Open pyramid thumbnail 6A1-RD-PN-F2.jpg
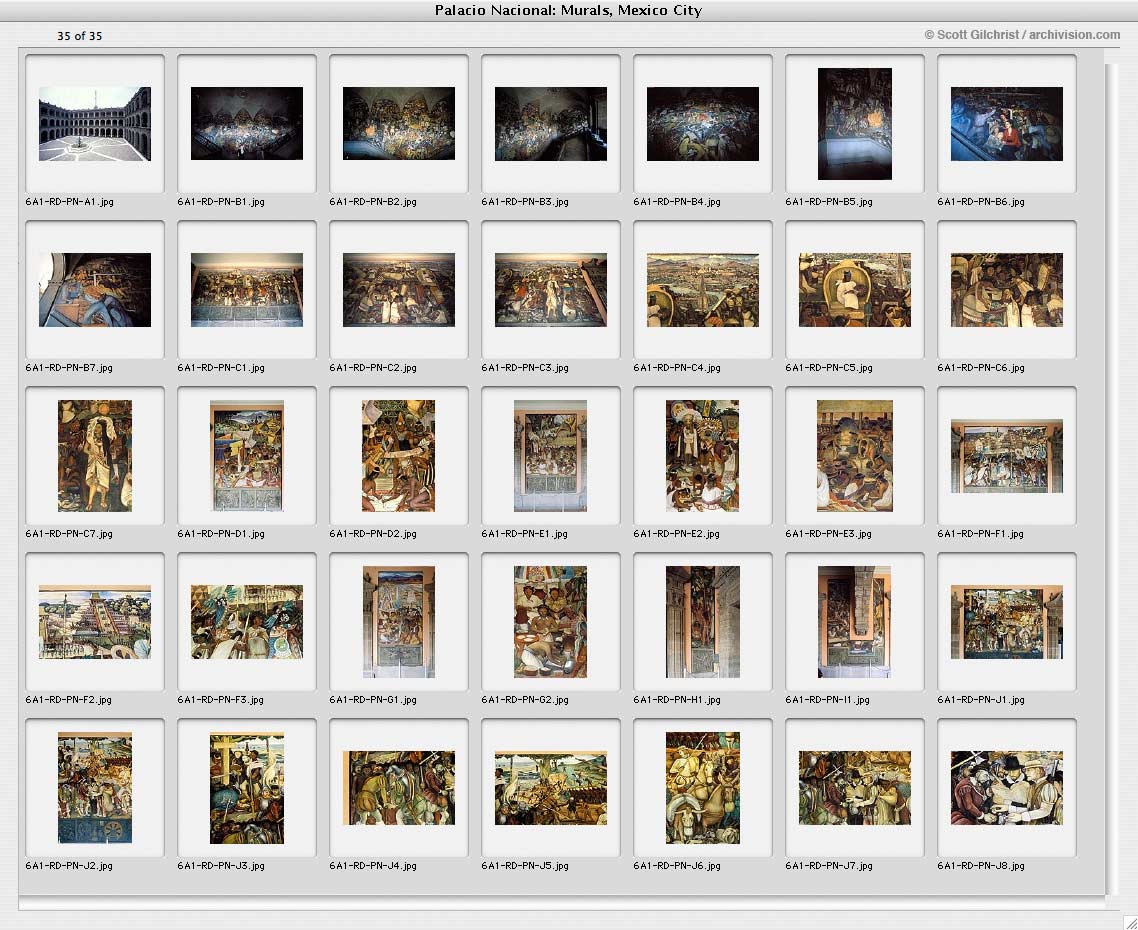The height and width of the screenshot is (930, 1138). (x=95, y=622)
